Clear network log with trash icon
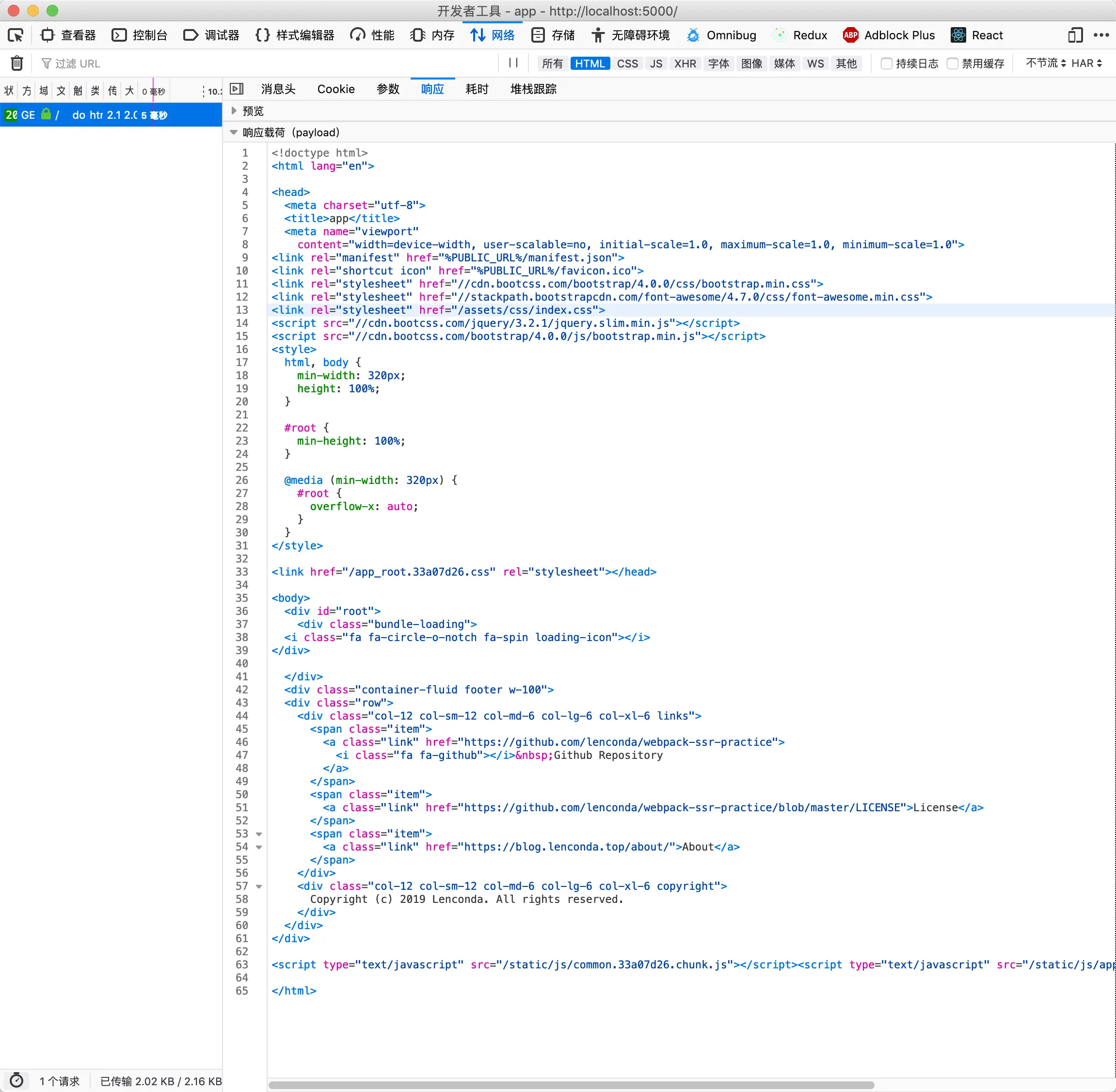This screenshot has width=1116, height=1092. 17,63
